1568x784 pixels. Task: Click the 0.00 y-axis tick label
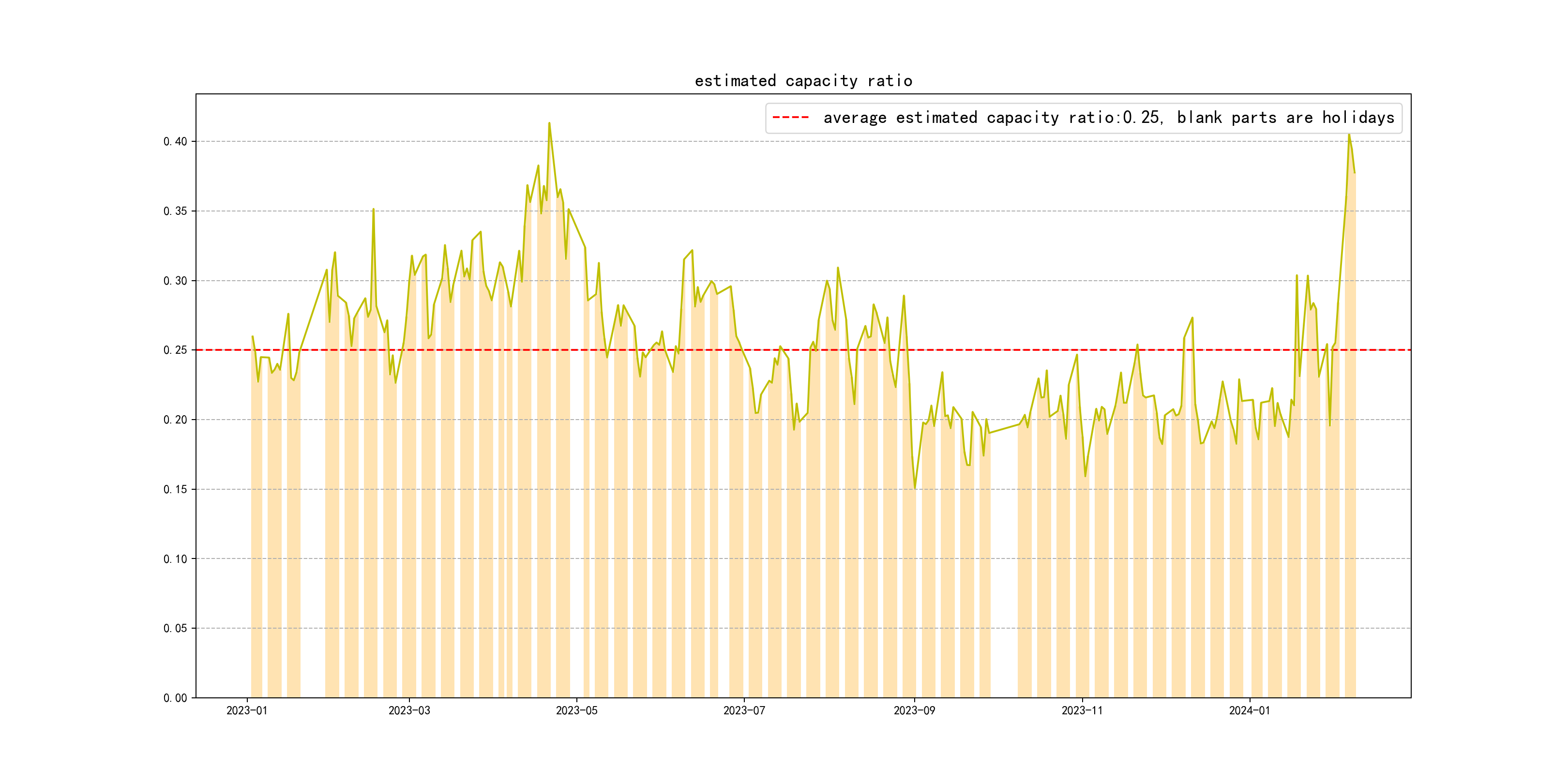coord(175,698)
